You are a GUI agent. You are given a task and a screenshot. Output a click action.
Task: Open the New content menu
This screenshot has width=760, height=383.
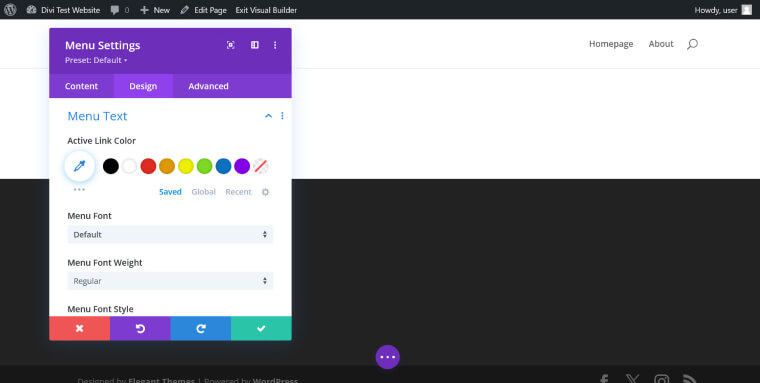[155, 10]
